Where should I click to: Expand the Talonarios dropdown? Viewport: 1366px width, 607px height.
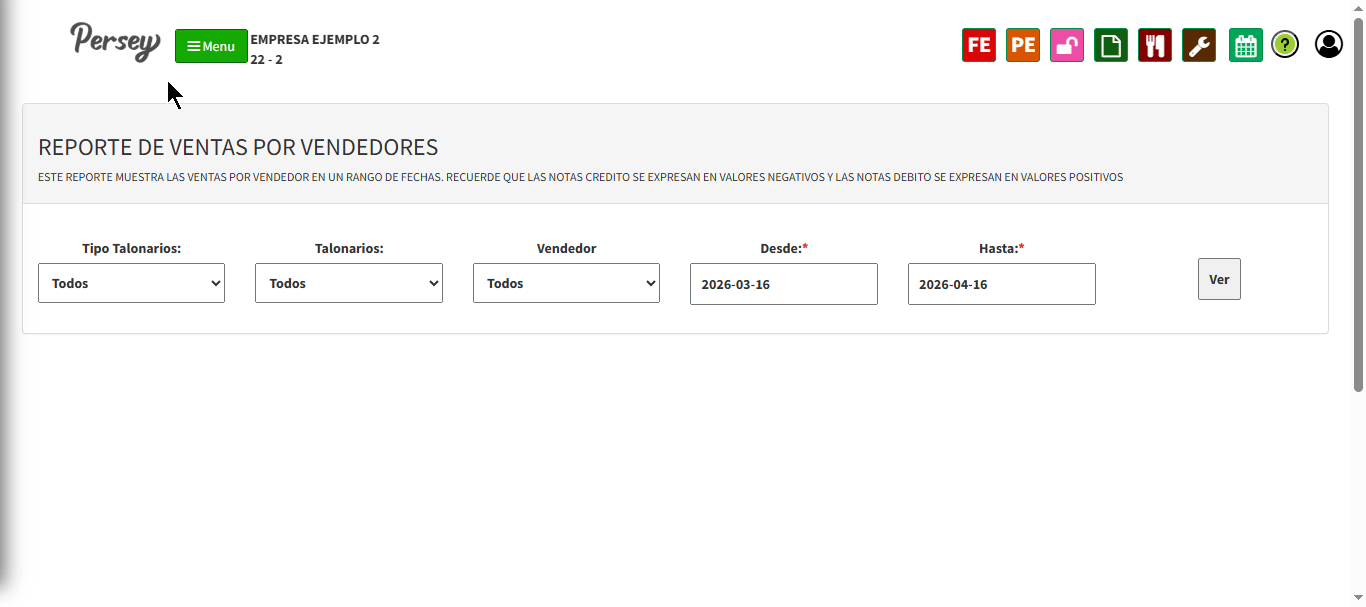[349, 283]
